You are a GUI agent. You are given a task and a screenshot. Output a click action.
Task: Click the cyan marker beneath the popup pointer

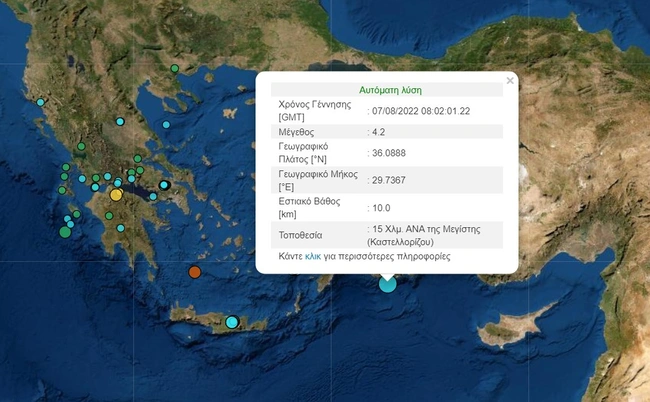pyautogui.click(x=387, y=284)
